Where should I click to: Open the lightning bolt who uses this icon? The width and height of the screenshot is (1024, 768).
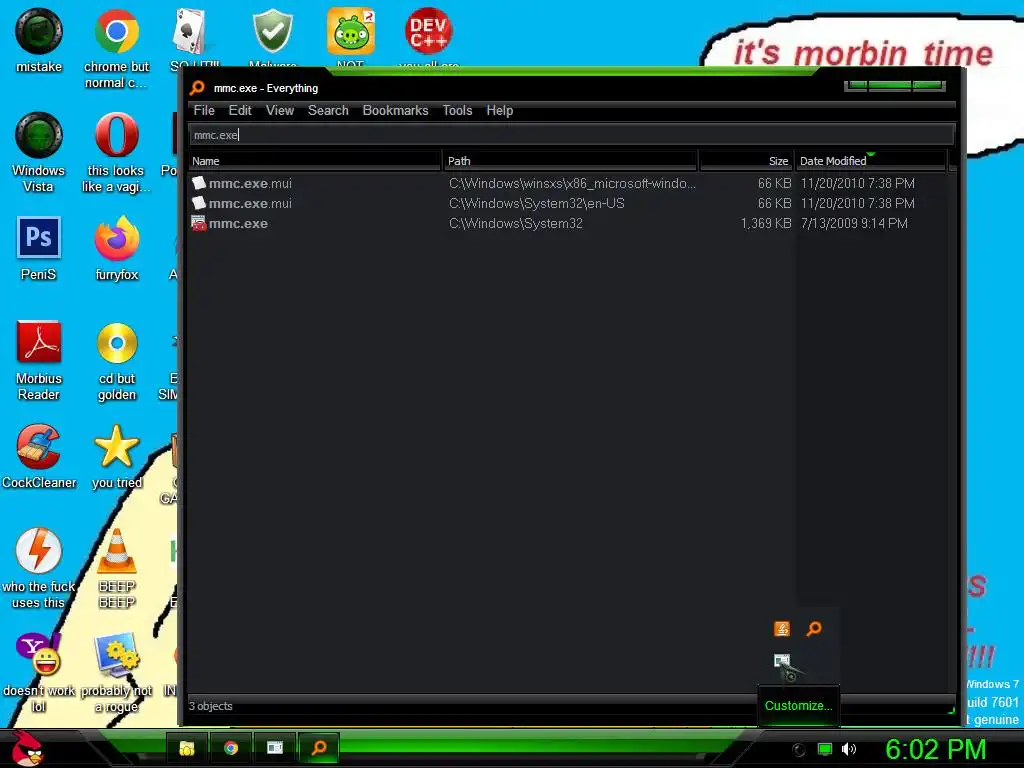(39, 551)
